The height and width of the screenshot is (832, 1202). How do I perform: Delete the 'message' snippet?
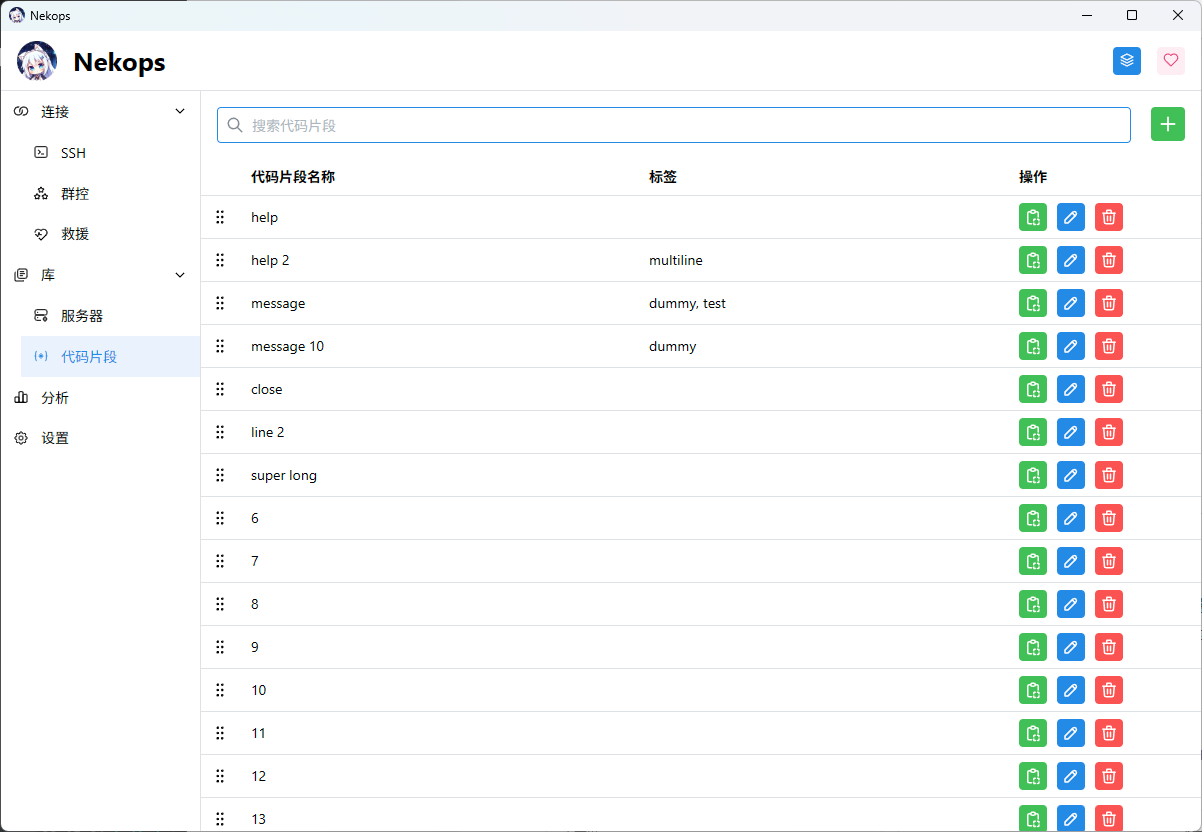coord(1108,304)
